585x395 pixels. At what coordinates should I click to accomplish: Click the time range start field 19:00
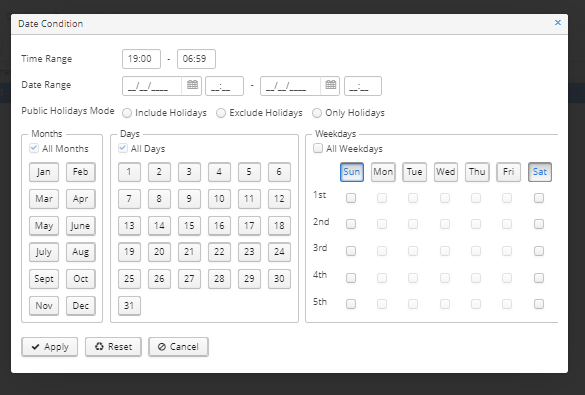click(x=141, y=59)
